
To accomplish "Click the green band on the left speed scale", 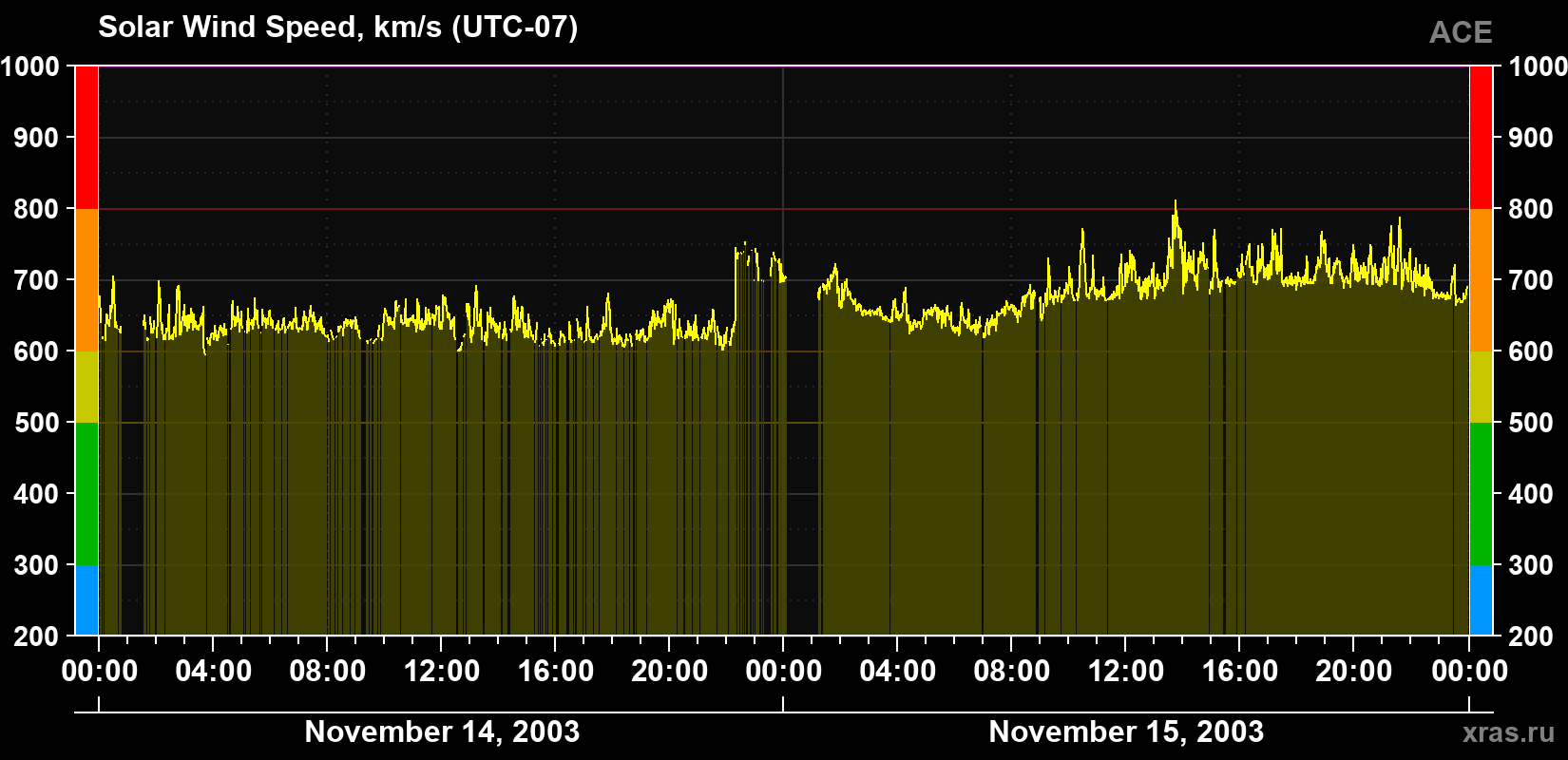I will click(86, 494).
